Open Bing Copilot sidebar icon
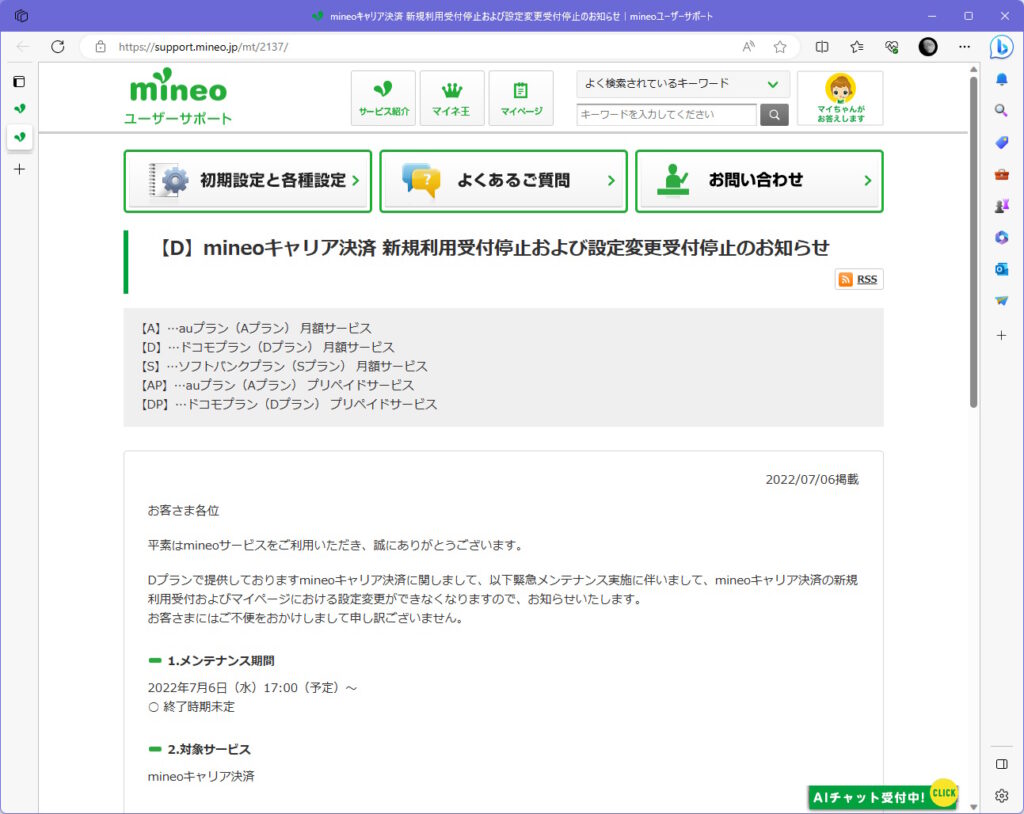Viewport: 1024px width, 814px height. tap(1001, 47)
